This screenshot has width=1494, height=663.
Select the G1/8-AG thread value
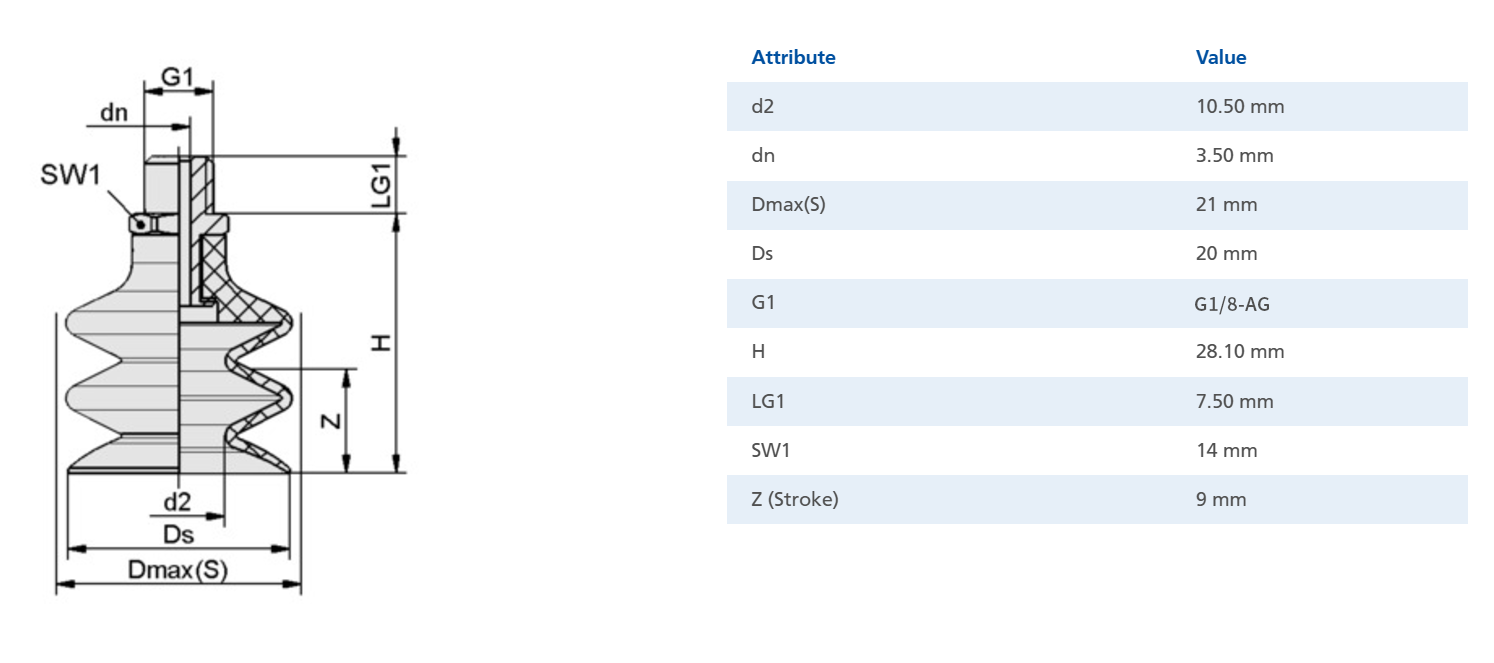click(x=1232, y=303)
